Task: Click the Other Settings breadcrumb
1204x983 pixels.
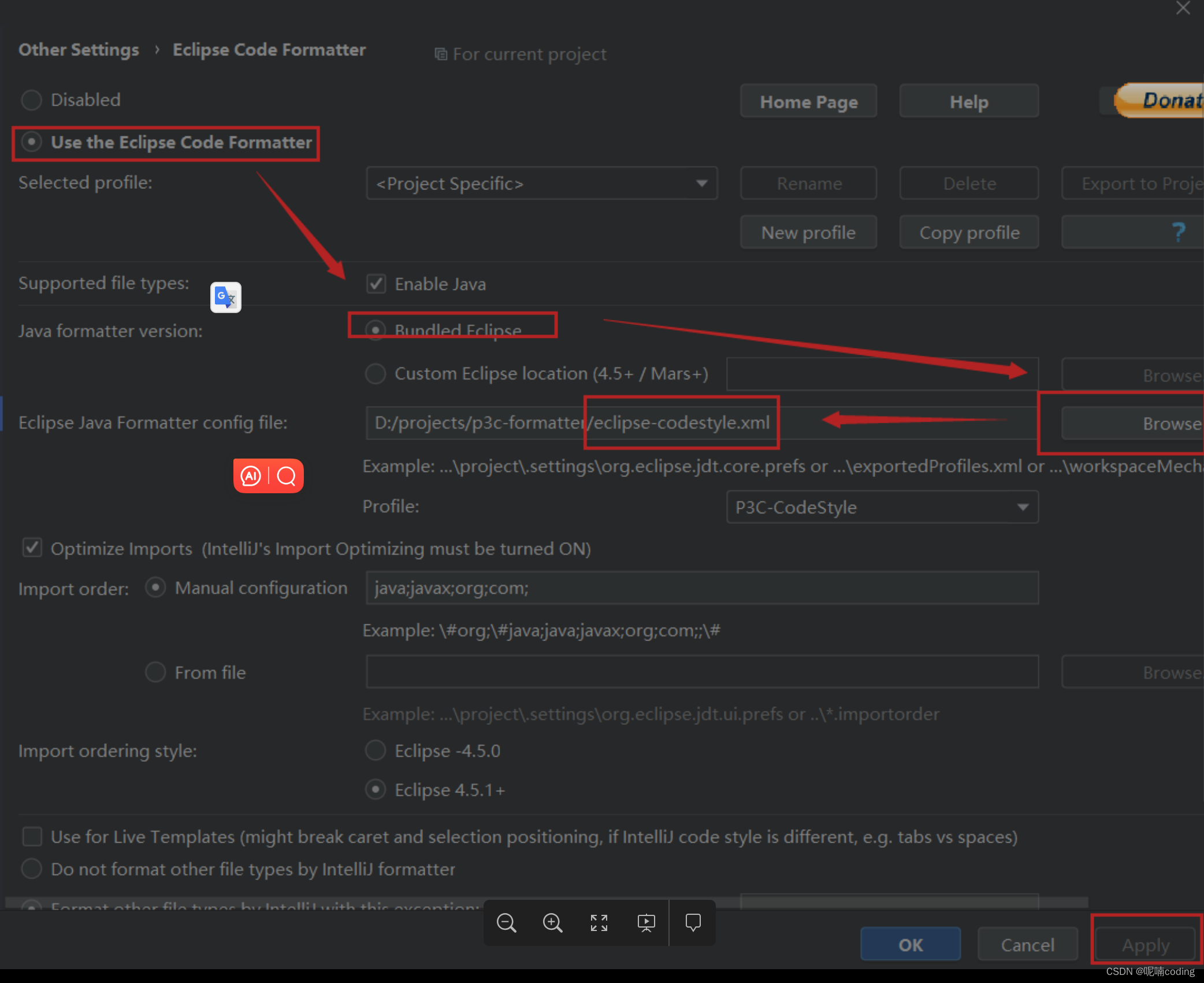Action: pyautogui.click(x=79, y=50)
